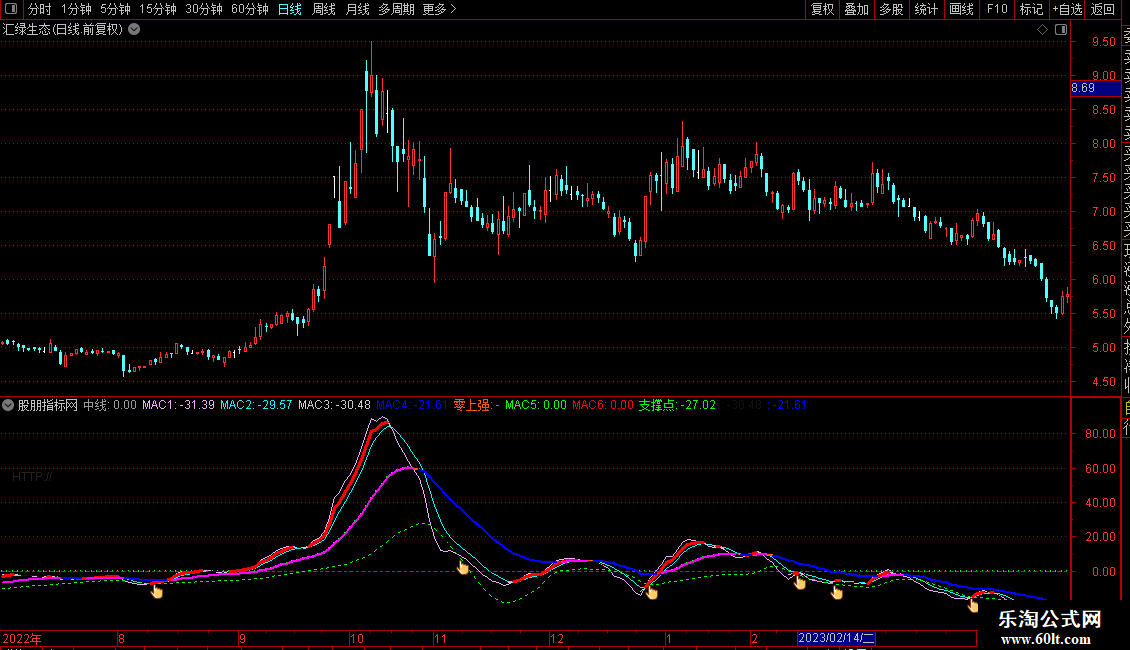Select the 30分钟 period tab
This screenshot has height=650, width=1130.
[x=204, y=9]
